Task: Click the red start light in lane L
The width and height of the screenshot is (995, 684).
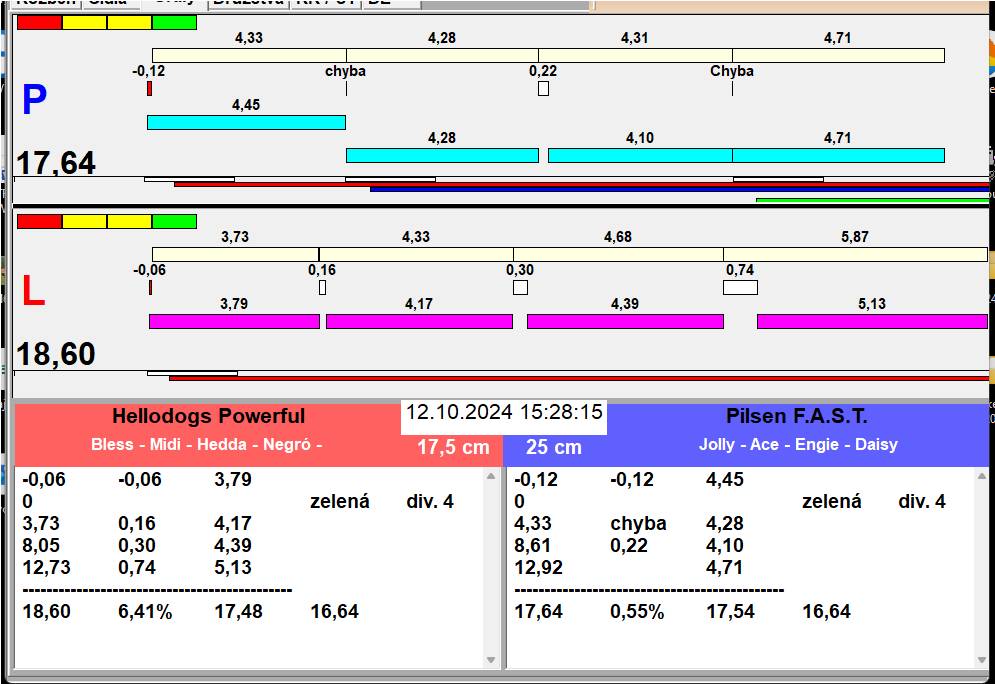Action: [x=39, y=221]
